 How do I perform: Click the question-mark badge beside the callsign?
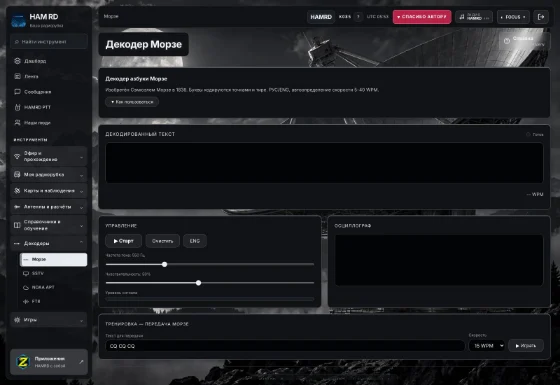(x=358, y=16)
